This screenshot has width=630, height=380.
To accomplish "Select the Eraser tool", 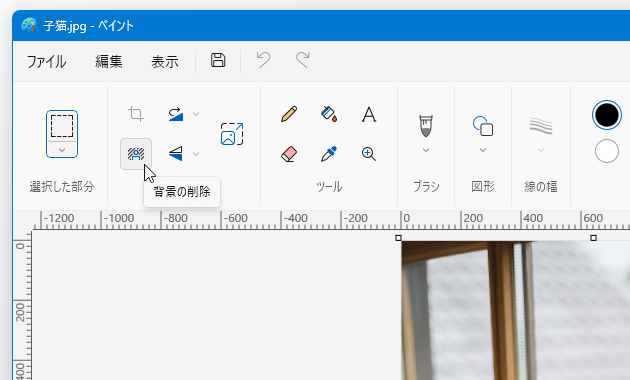I will pyautogui.click(x=289, y=154).
